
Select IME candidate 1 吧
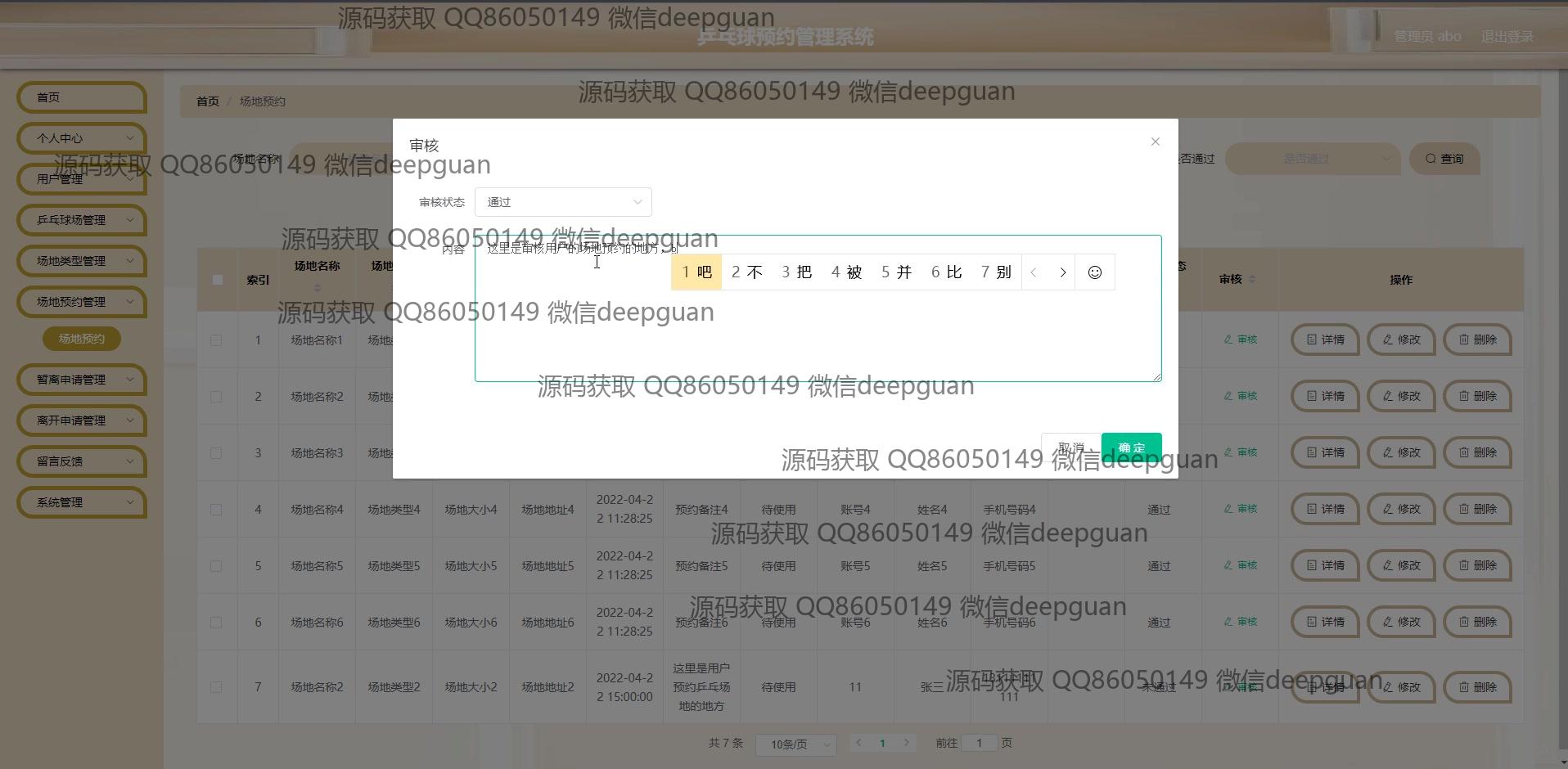(x=696, y=272)
